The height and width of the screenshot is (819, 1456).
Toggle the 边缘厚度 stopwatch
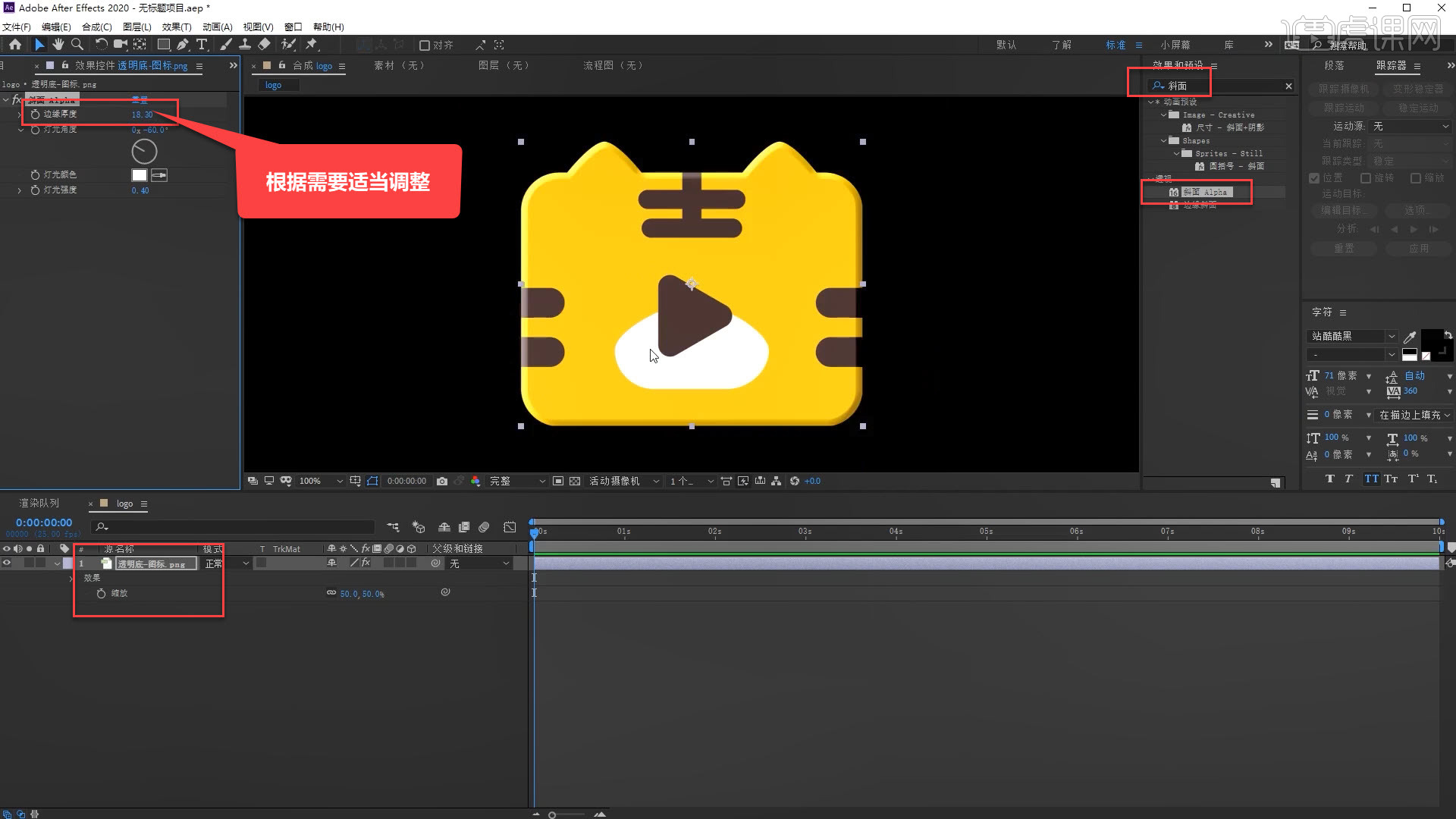35,115
